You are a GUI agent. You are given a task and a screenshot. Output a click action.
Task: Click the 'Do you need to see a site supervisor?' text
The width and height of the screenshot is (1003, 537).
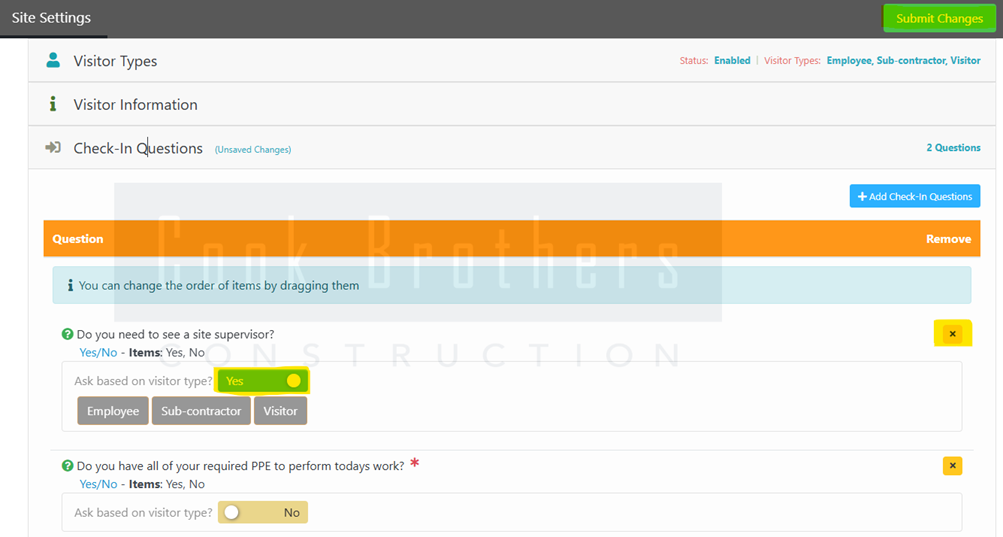(175, 335)
